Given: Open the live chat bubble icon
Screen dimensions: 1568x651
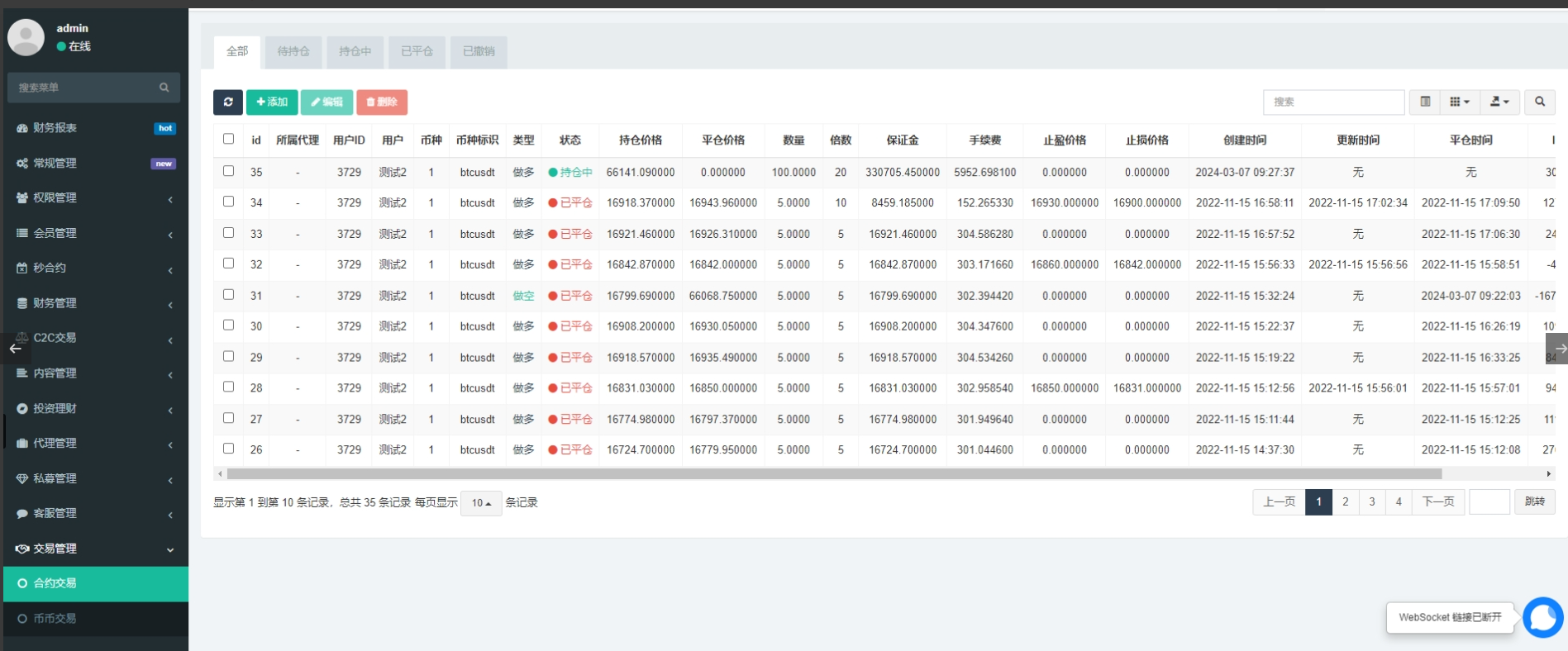Looking at the screenshot, I should 1542,617.
